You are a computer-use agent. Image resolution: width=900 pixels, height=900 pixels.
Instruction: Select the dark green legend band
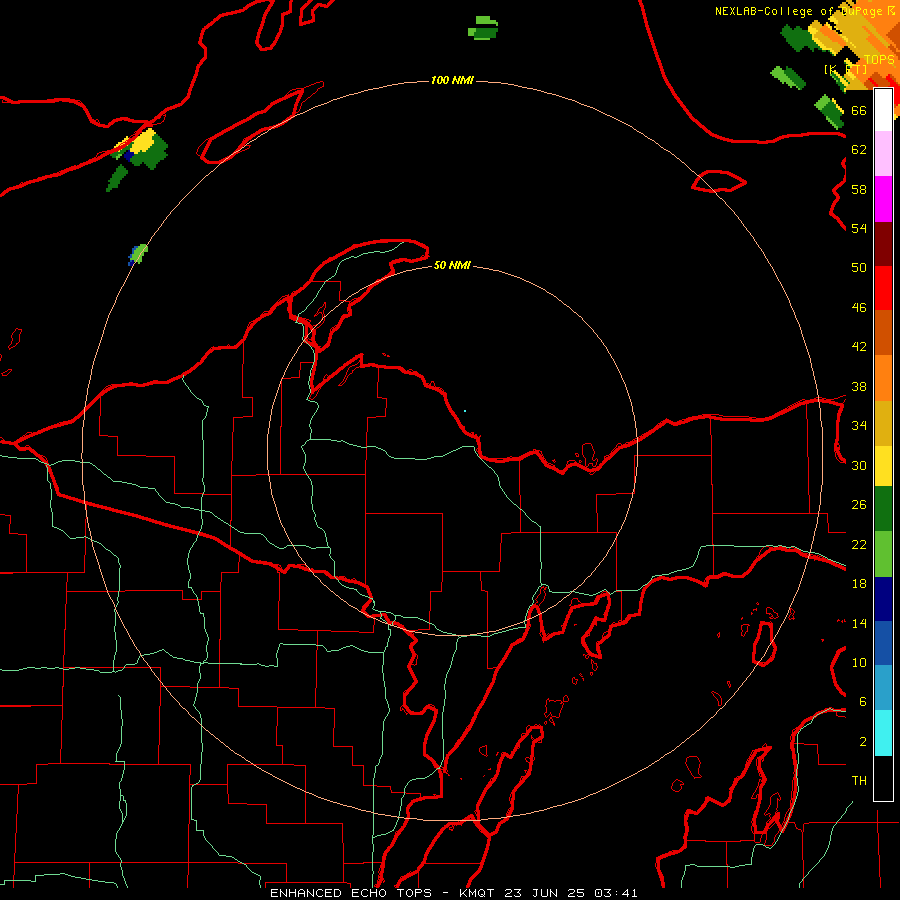[x=883, y=509]
